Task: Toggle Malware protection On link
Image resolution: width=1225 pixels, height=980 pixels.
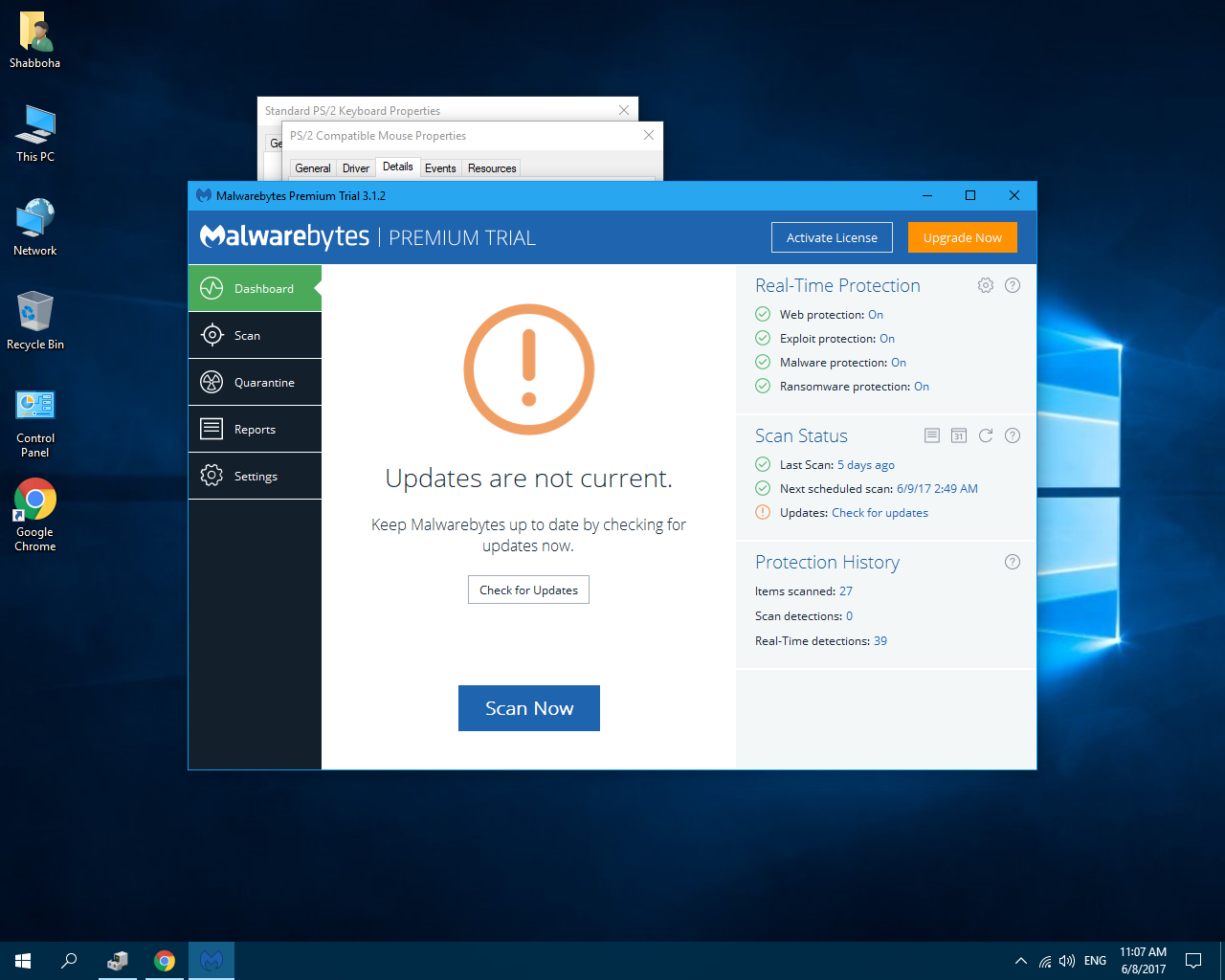Action: (899, 363)
